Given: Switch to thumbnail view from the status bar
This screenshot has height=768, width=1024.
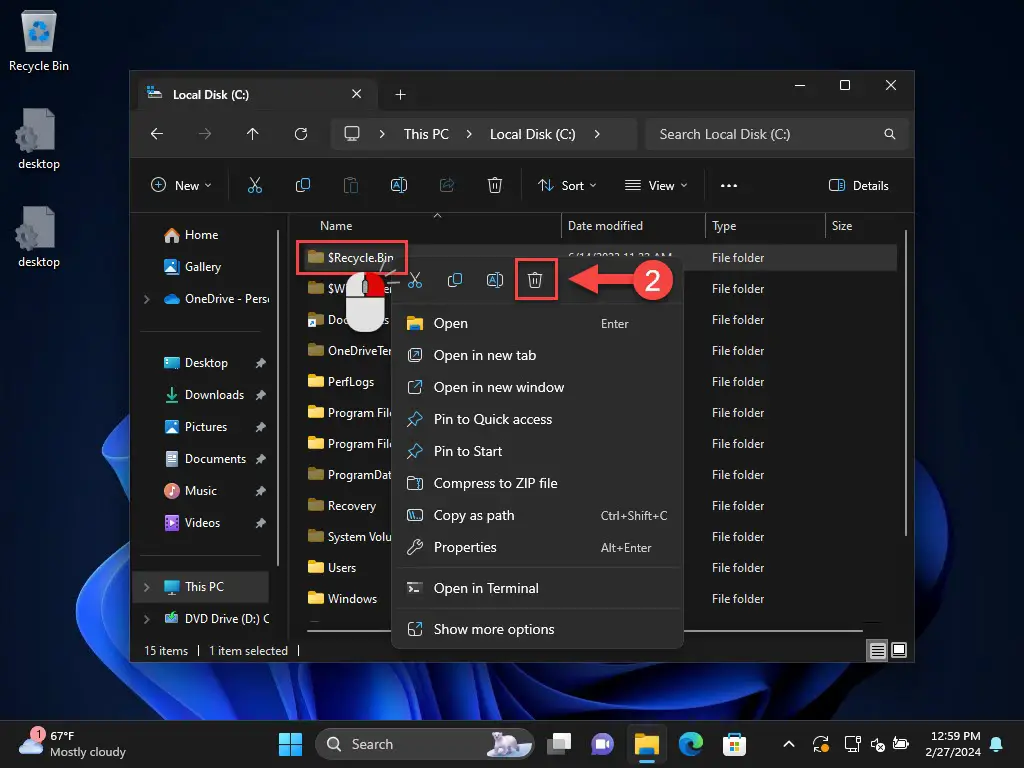Looking at the screenshot, I should (899, 650).
